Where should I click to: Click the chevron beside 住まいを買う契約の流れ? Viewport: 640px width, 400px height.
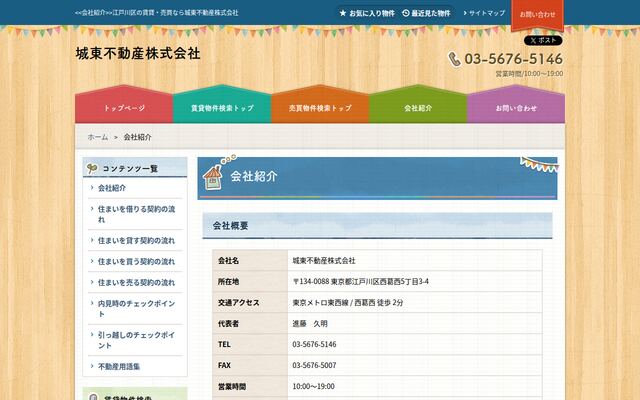[92, 260]
